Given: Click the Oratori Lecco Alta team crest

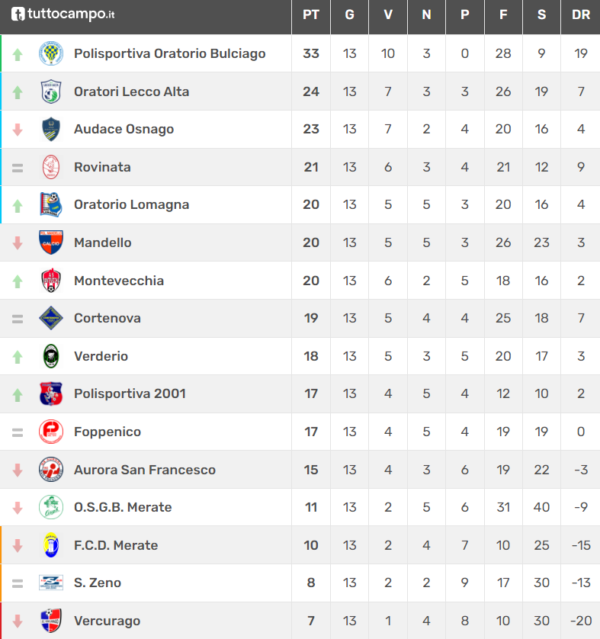Looking at the screenshot, I should point(51,91).
